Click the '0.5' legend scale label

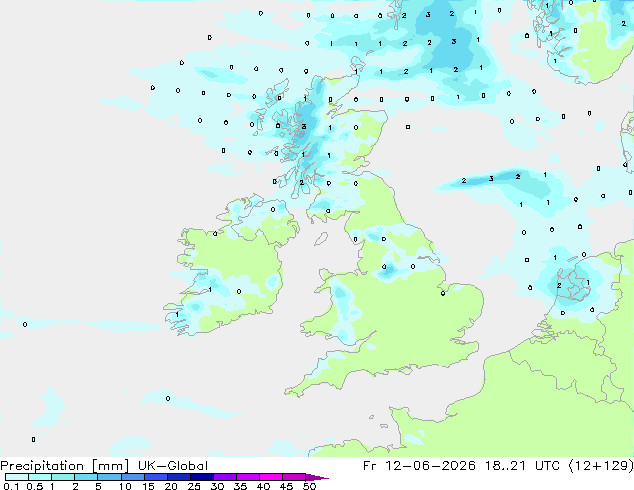(34, 486)
